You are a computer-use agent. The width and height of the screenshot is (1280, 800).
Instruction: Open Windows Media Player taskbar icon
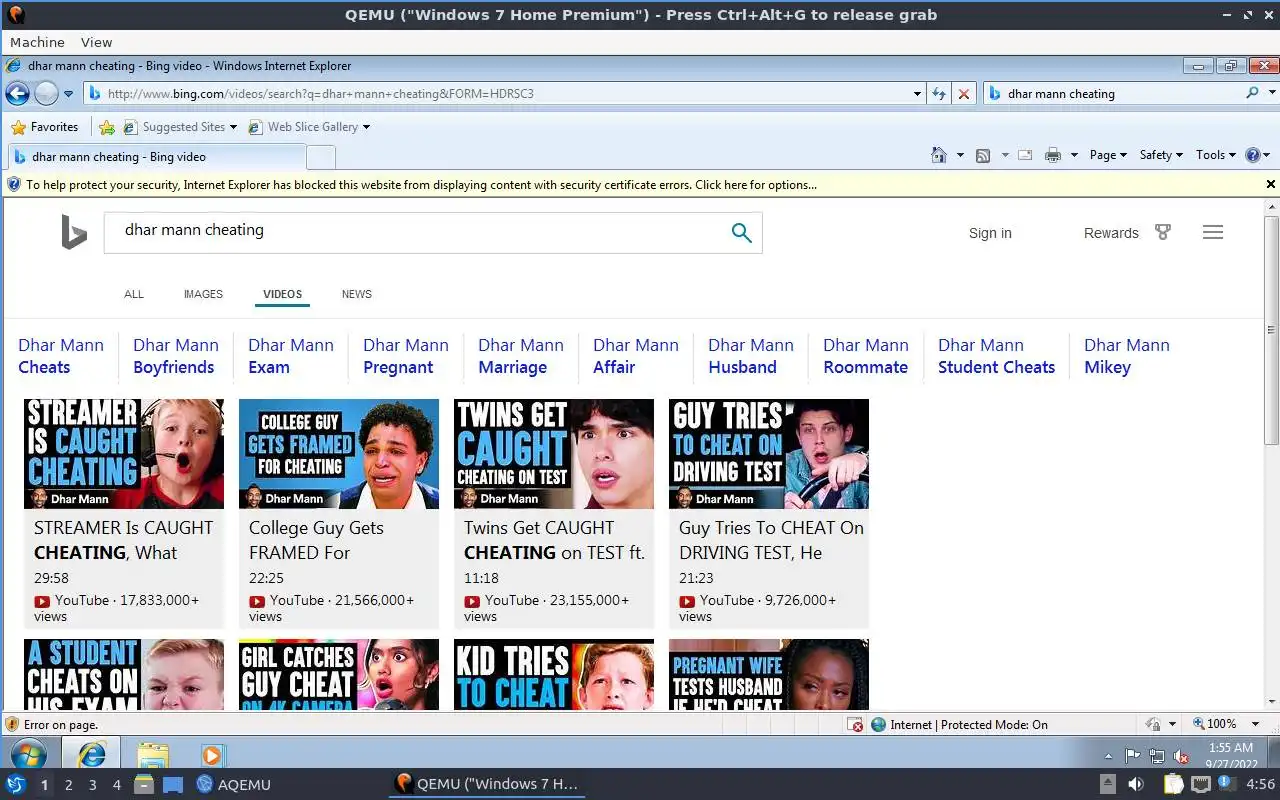coord(211,755)
